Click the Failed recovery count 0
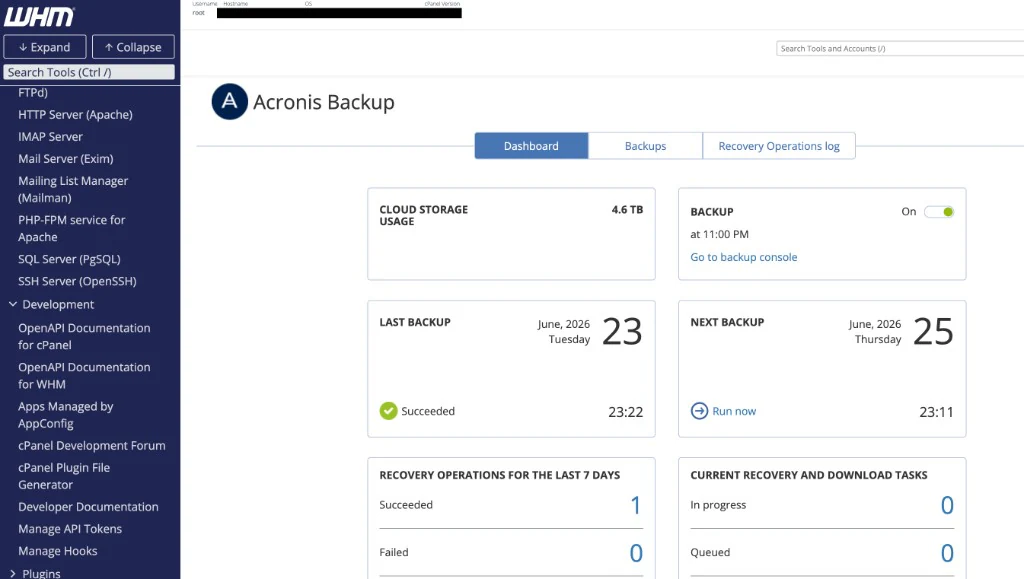This screenshot has width=1024, height=579. (x=636, y=553)
